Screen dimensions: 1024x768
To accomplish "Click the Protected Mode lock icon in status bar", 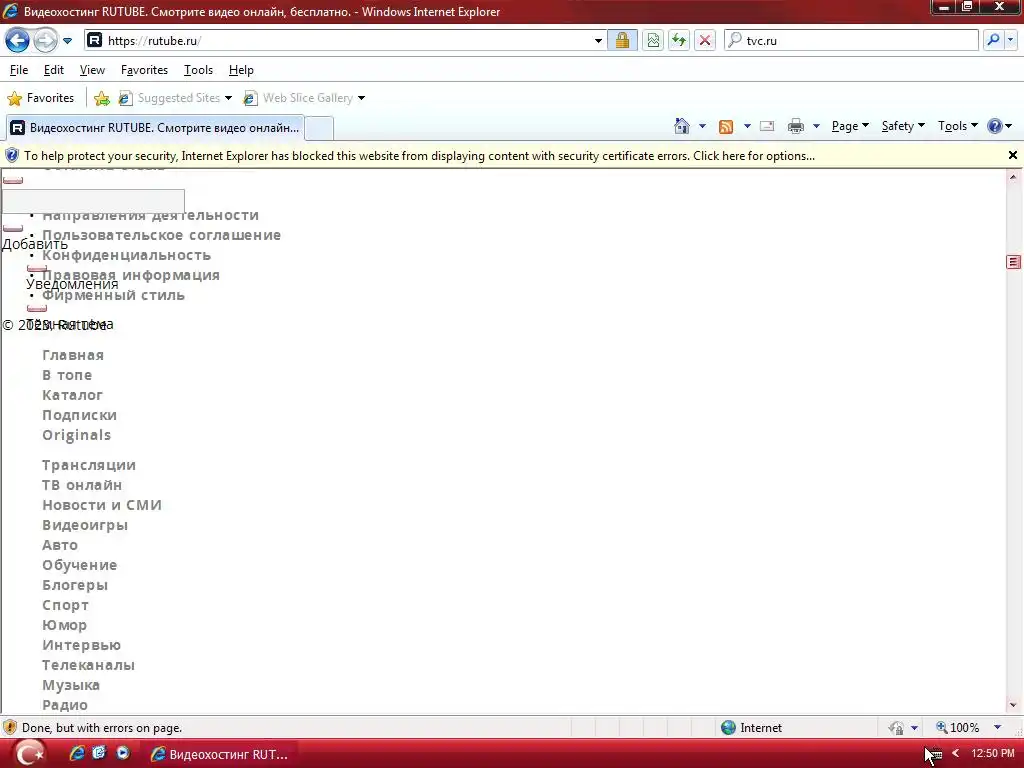I will point(897,728).
